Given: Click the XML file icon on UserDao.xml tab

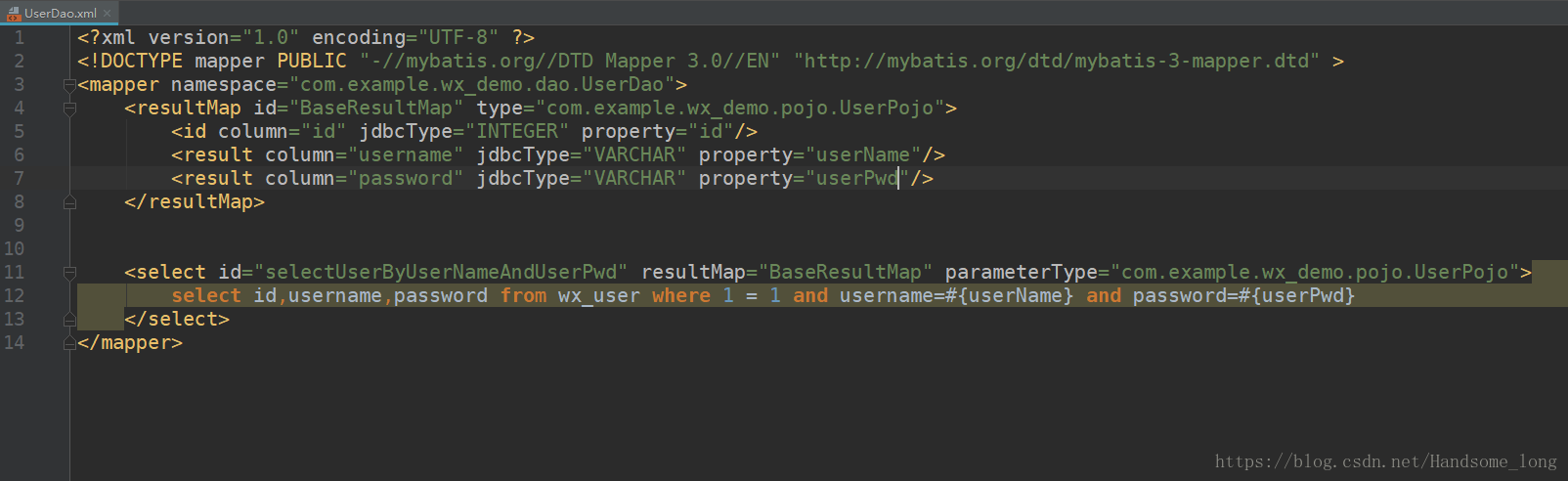Looking at the screenshot, I should 14,13.
